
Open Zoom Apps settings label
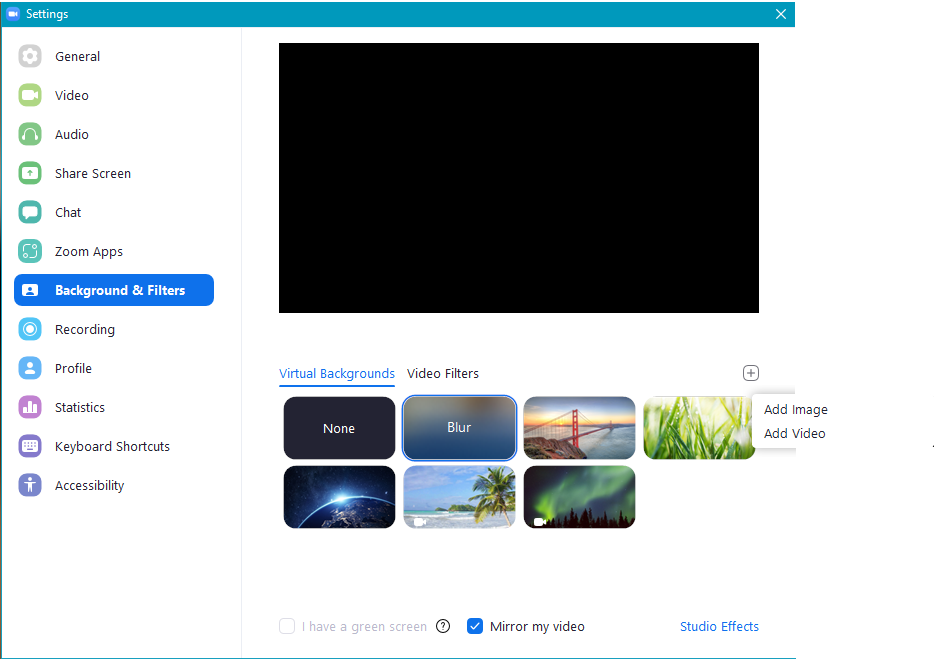pos(89,252)
